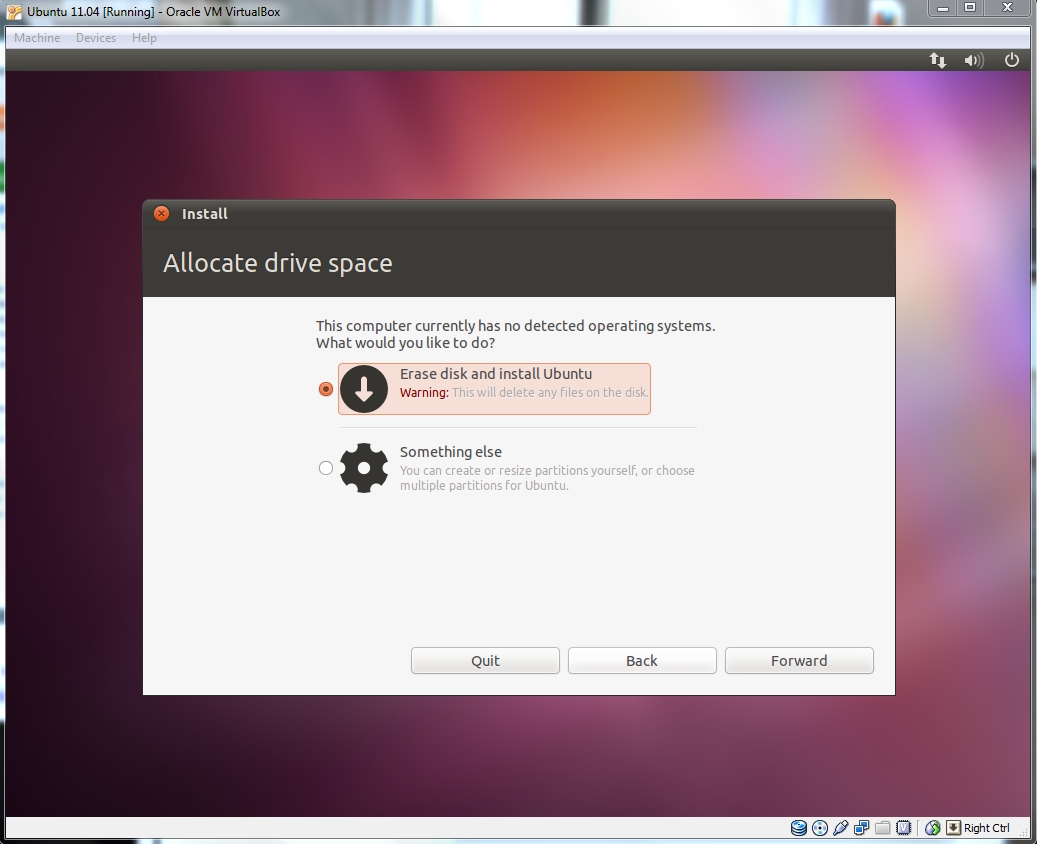Click the mouse integration globe icon
The width and height of the screenshot is (1037, 844).
933,828
